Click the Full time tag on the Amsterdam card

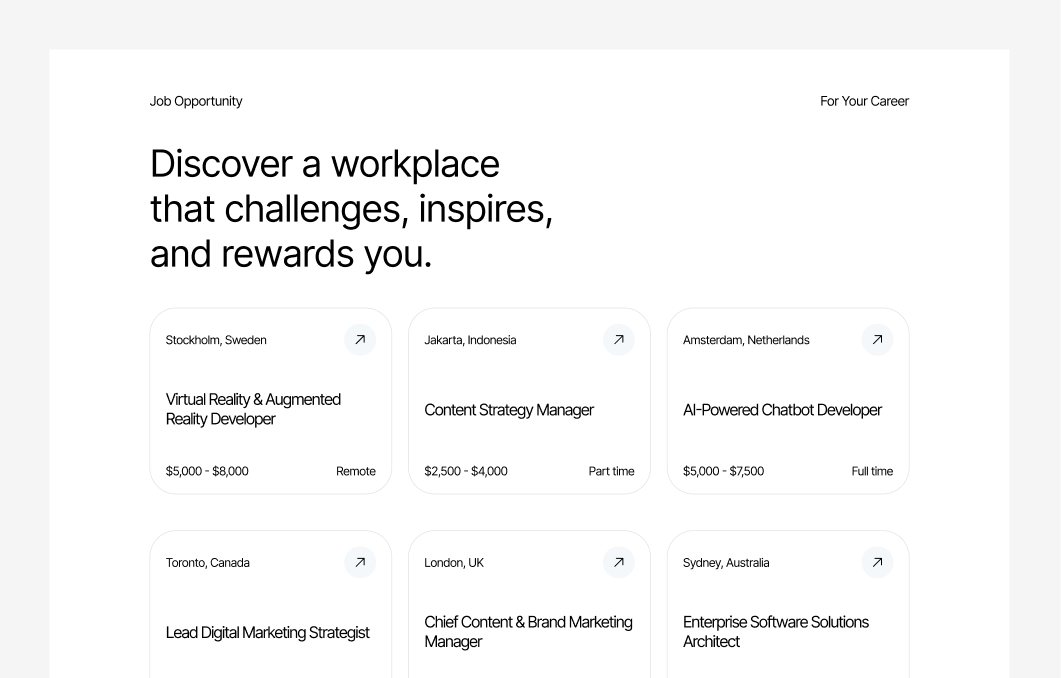point(872,471)
